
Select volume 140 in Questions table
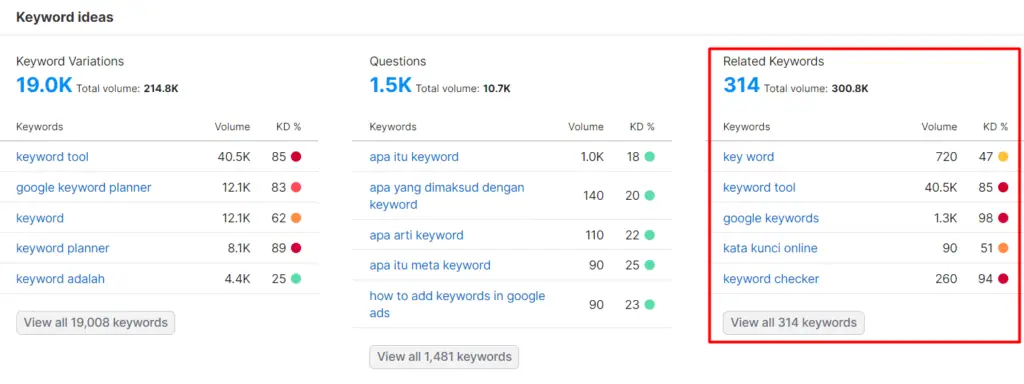coord(594,196)
